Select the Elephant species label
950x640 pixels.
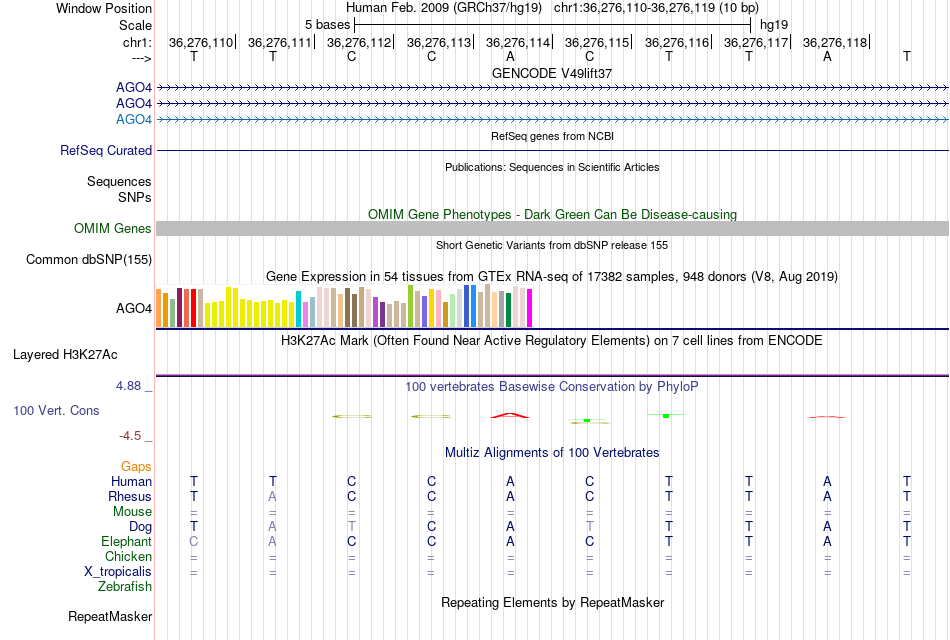pyautogui.click(x=127, y=541)
